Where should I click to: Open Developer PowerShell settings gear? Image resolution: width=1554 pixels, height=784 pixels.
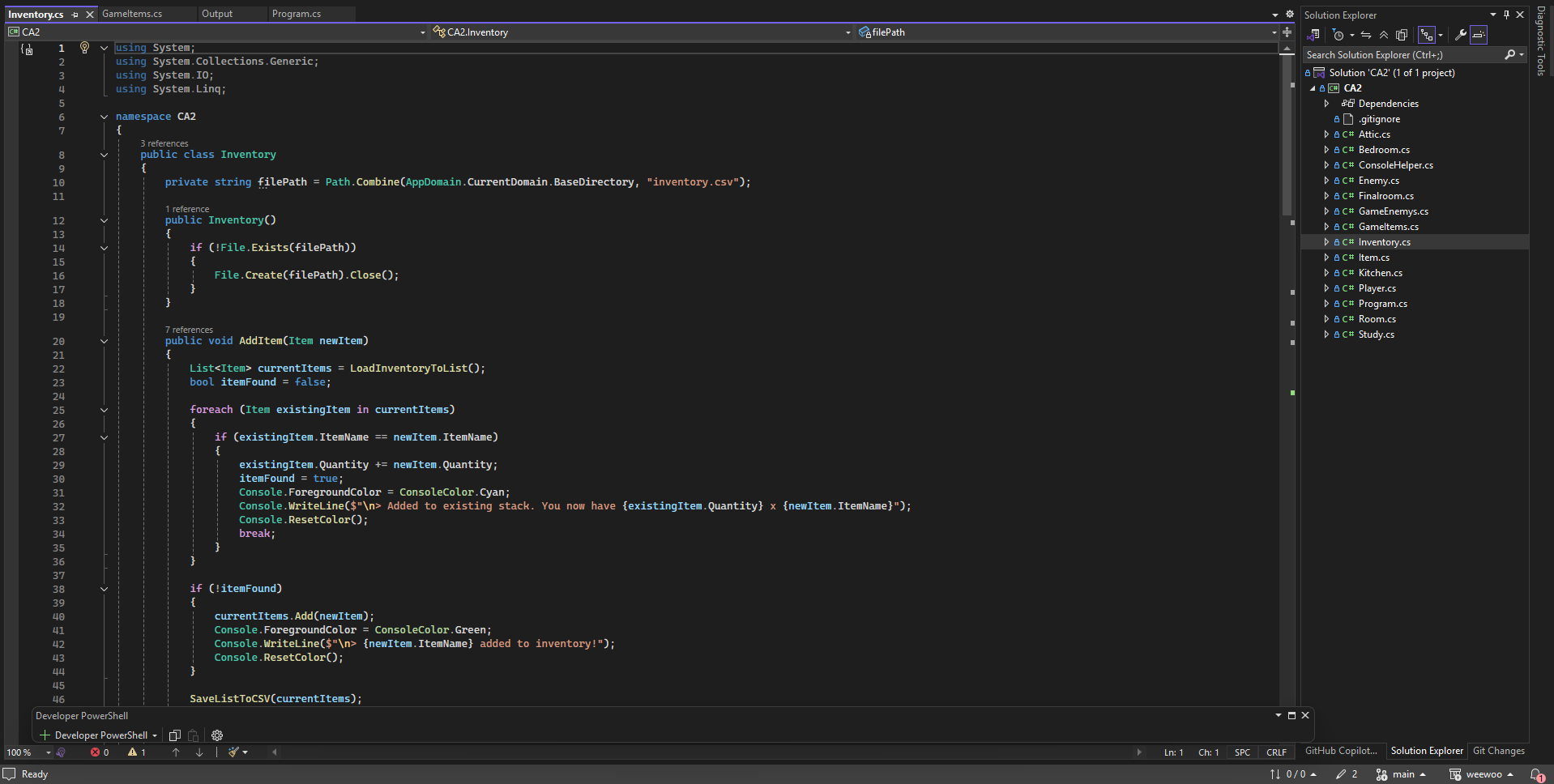217,735
